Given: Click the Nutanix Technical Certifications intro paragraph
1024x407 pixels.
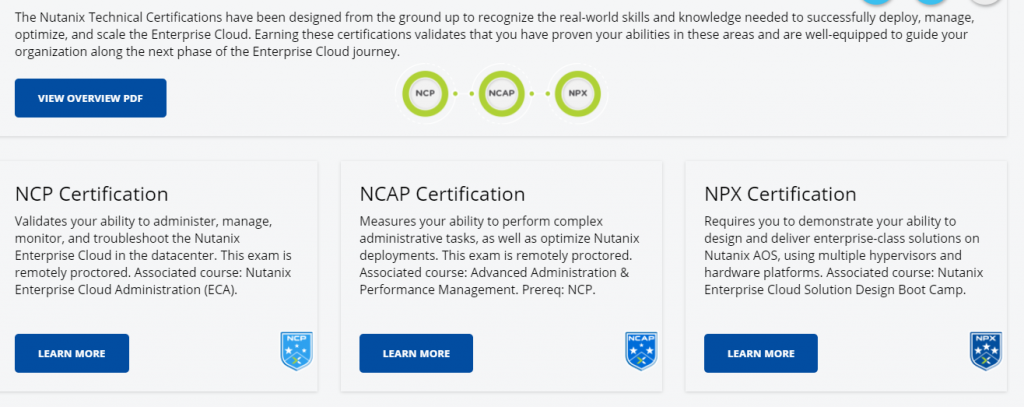Looking at the screenshot, I should pyautogui.click(x=494, y=35).
